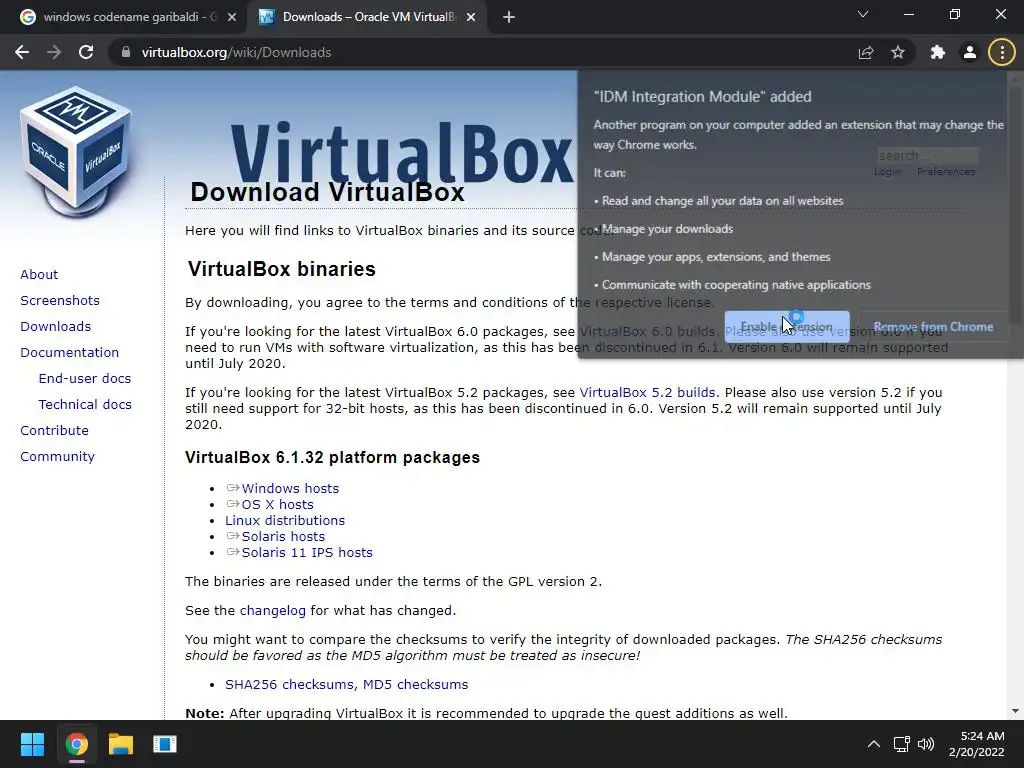Image resolution: width=1024 pixels, height=768 pixels.
Task: Open the Contribute sidebar link
Action: [54, 430]
